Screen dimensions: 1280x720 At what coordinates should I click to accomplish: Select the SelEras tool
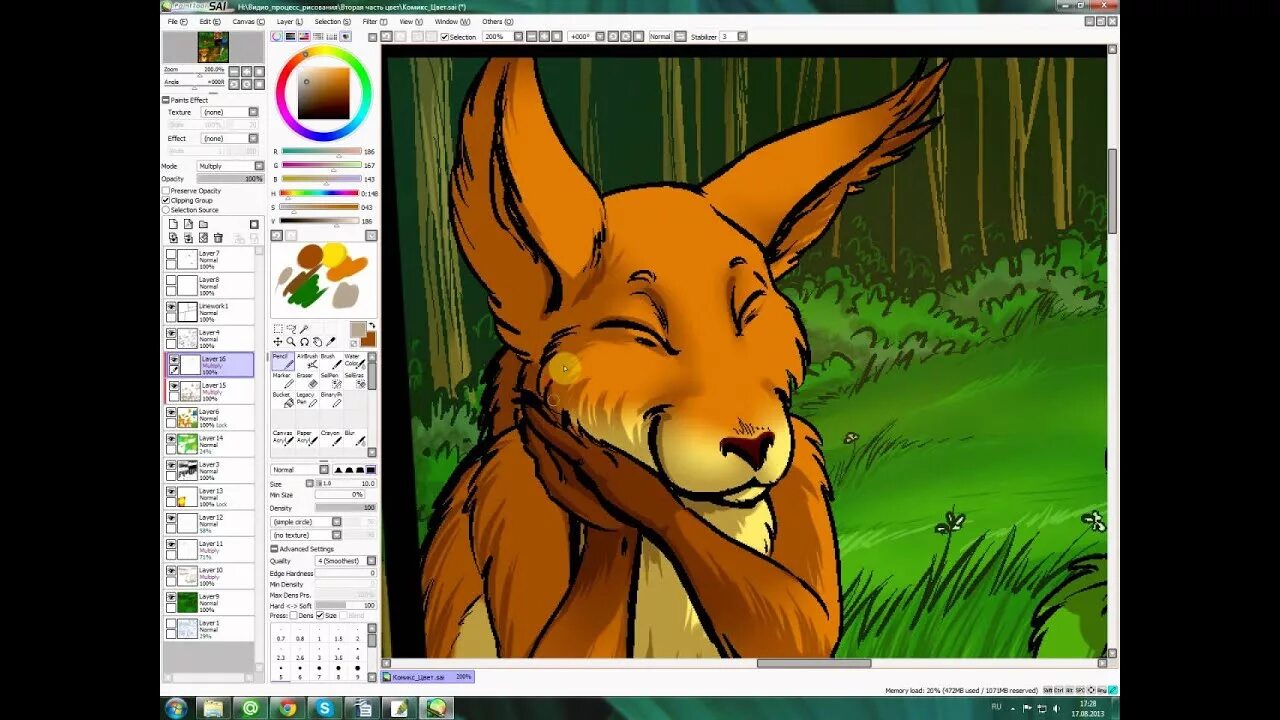point(353,380)
